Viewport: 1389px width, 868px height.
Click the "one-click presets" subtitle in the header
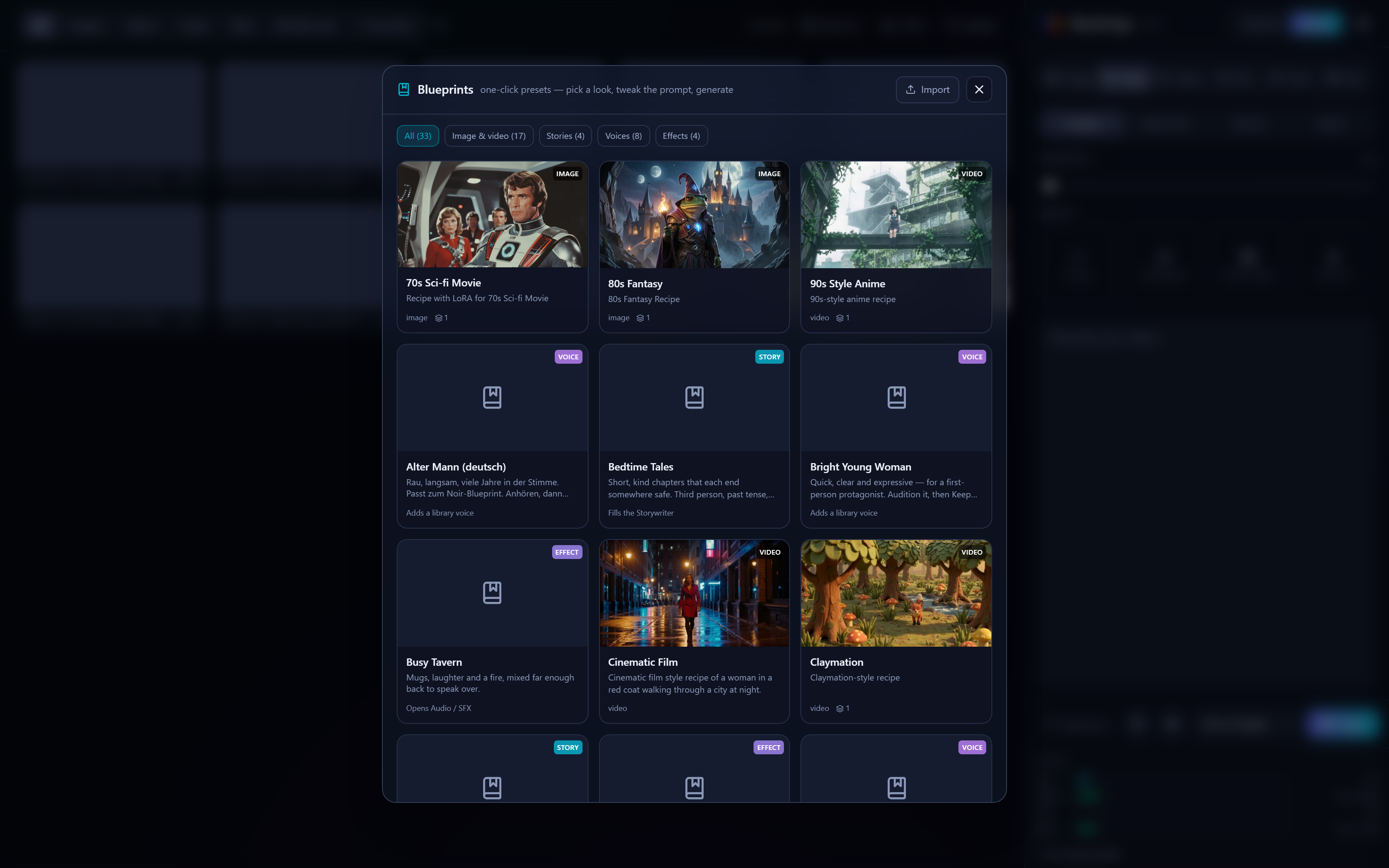(606, 90)
